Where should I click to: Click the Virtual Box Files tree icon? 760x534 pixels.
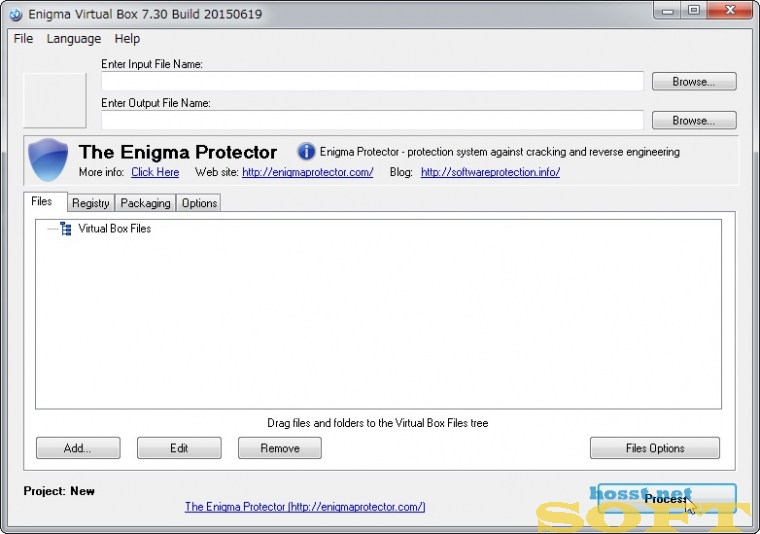[66, 229]
